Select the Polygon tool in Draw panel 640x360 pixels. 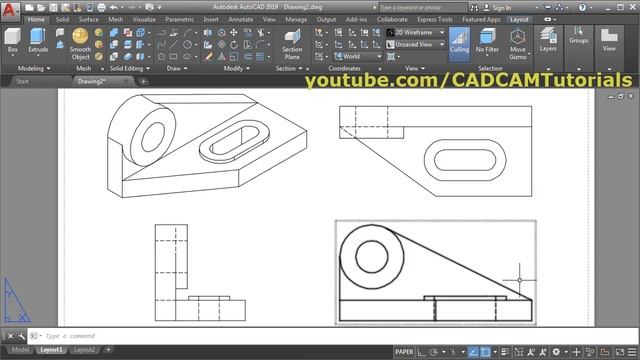point(161,56)
